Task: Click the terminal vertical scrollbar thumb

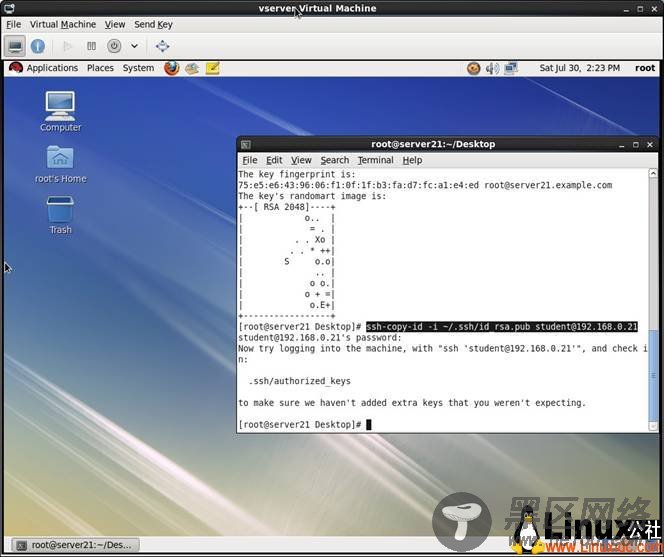Action: [x=653, y=375]
